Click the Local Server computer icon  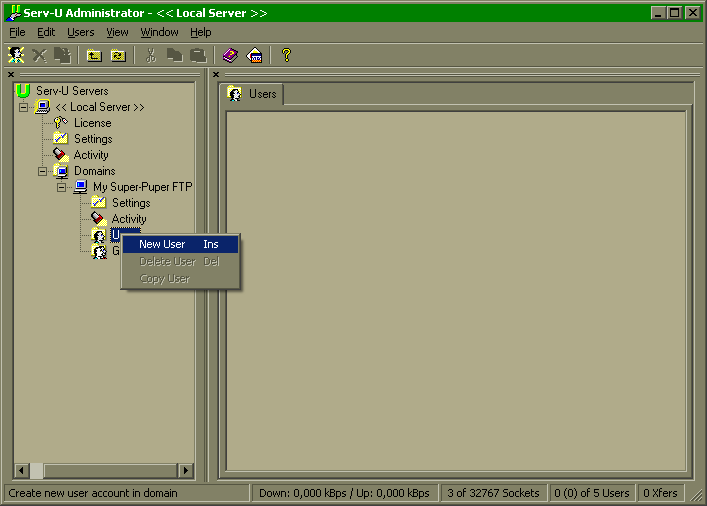pos(42,107)
